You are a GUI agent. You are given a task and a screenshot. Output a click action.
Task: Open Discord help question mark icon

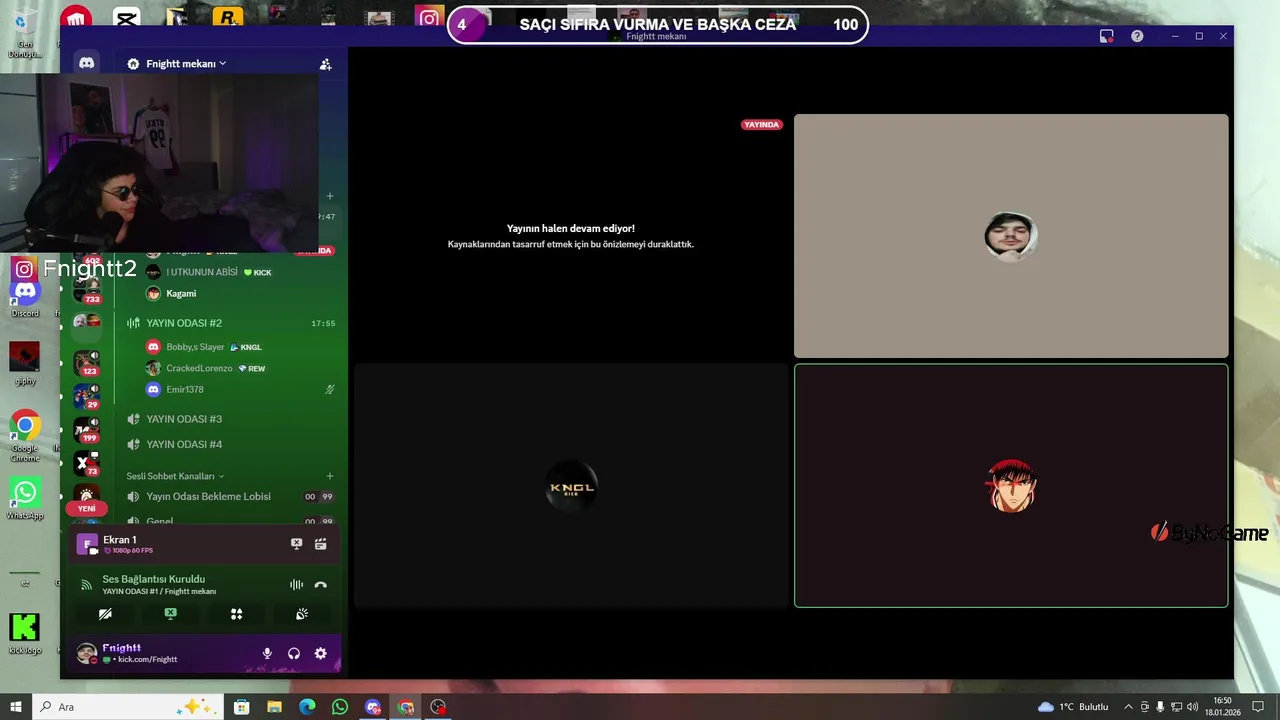(x=1137, y=36)
